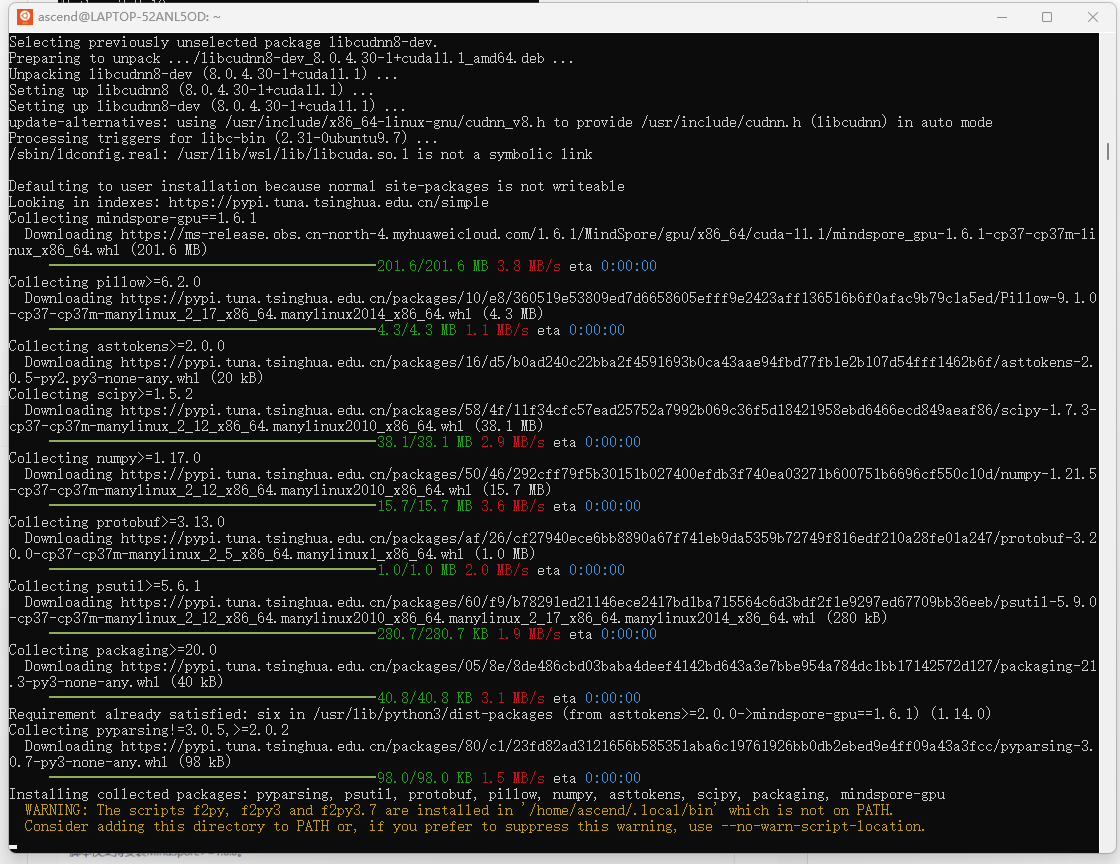Click the line 'Collecting scipy>=1.5.2'
The width and height of the screenshot is (1120, 864).
101,394
